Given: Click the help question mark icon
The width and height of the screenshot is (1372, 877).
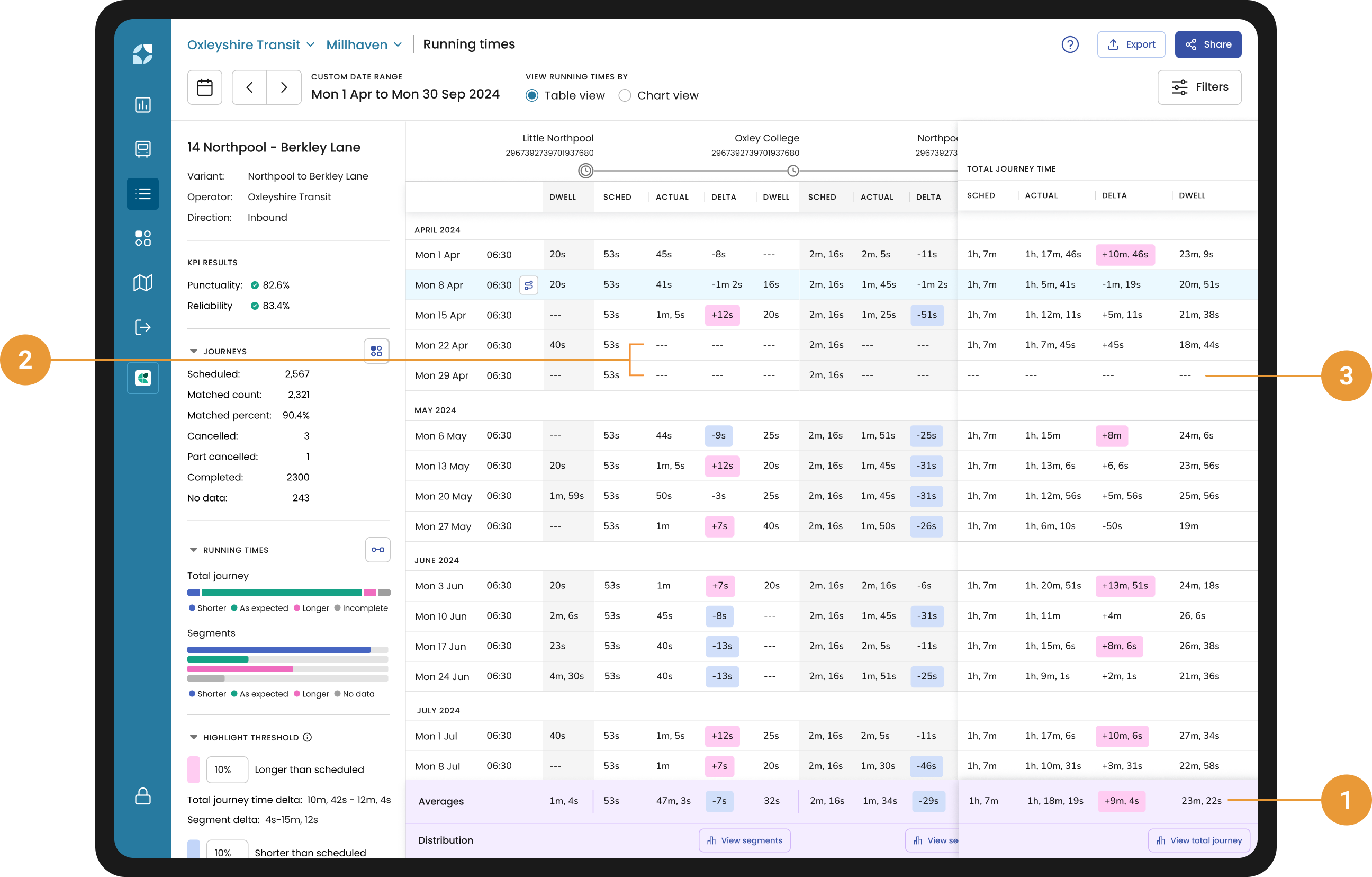Looking at the screenshot, I should tap(1069, 44).
